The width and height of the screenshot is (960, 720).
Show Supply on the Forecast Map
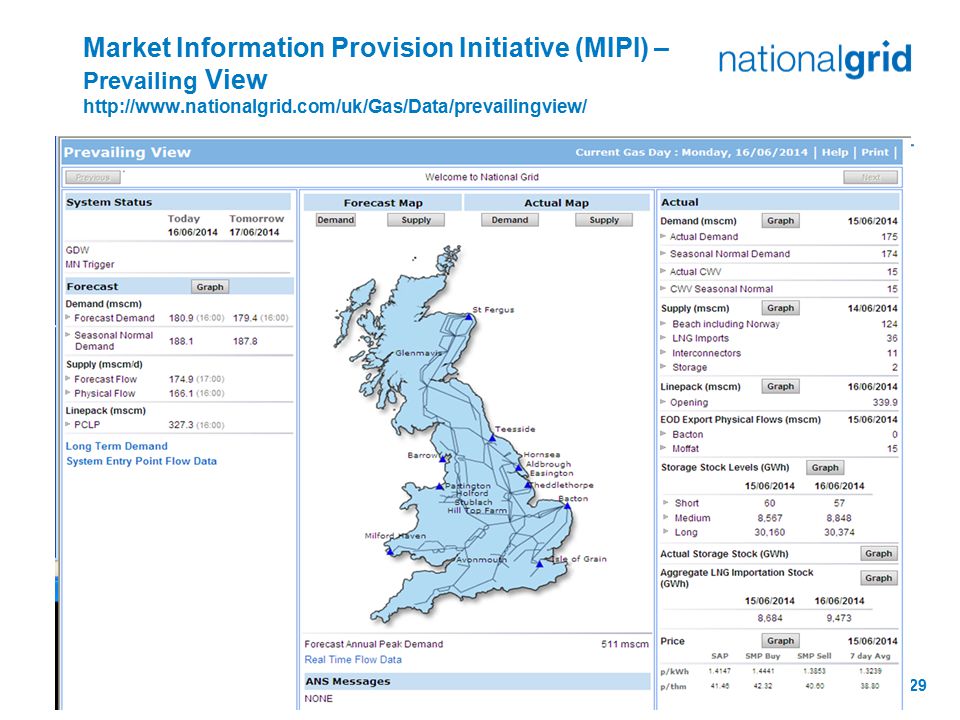416,220
